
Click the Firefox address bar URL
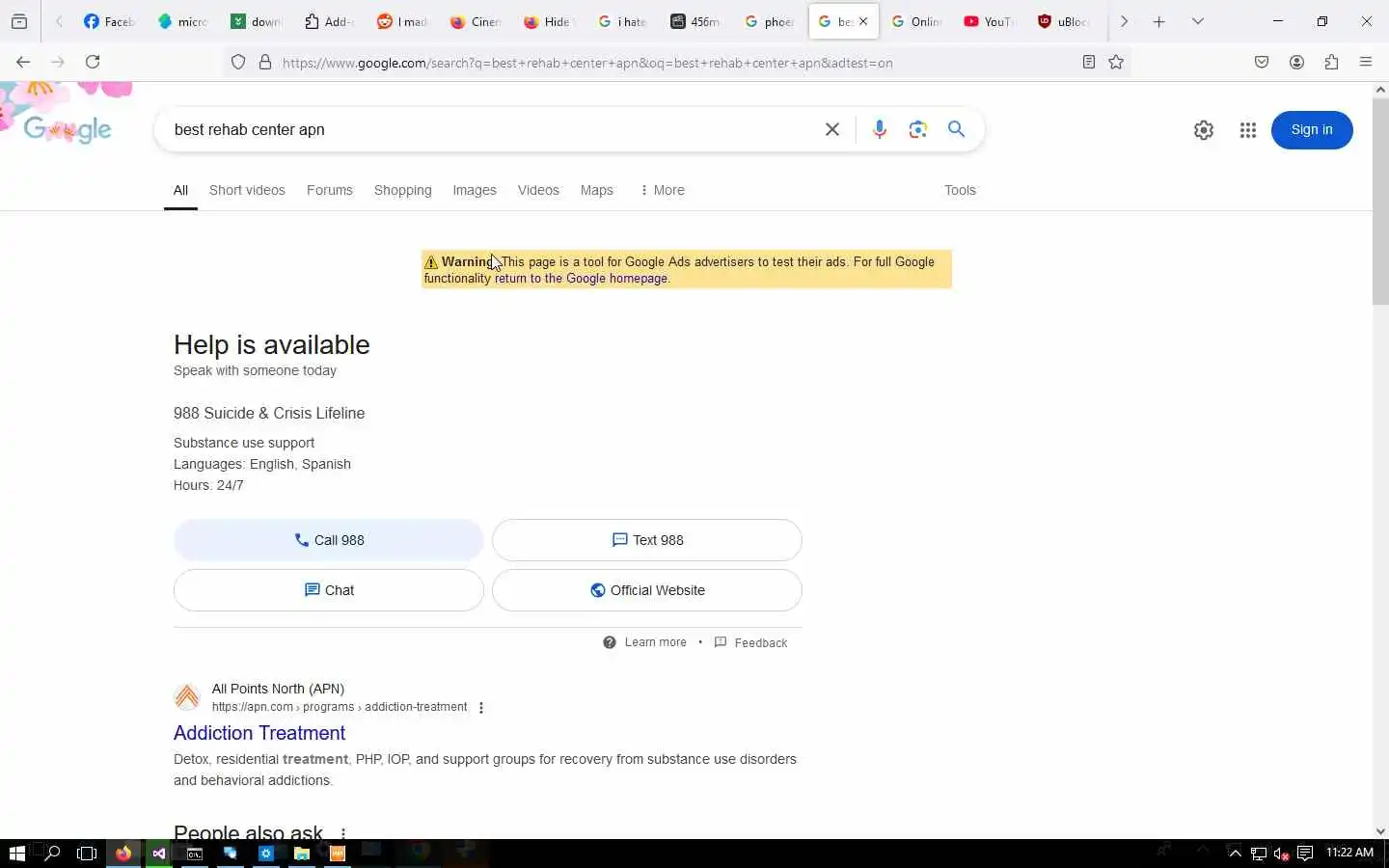coord(587,63)
